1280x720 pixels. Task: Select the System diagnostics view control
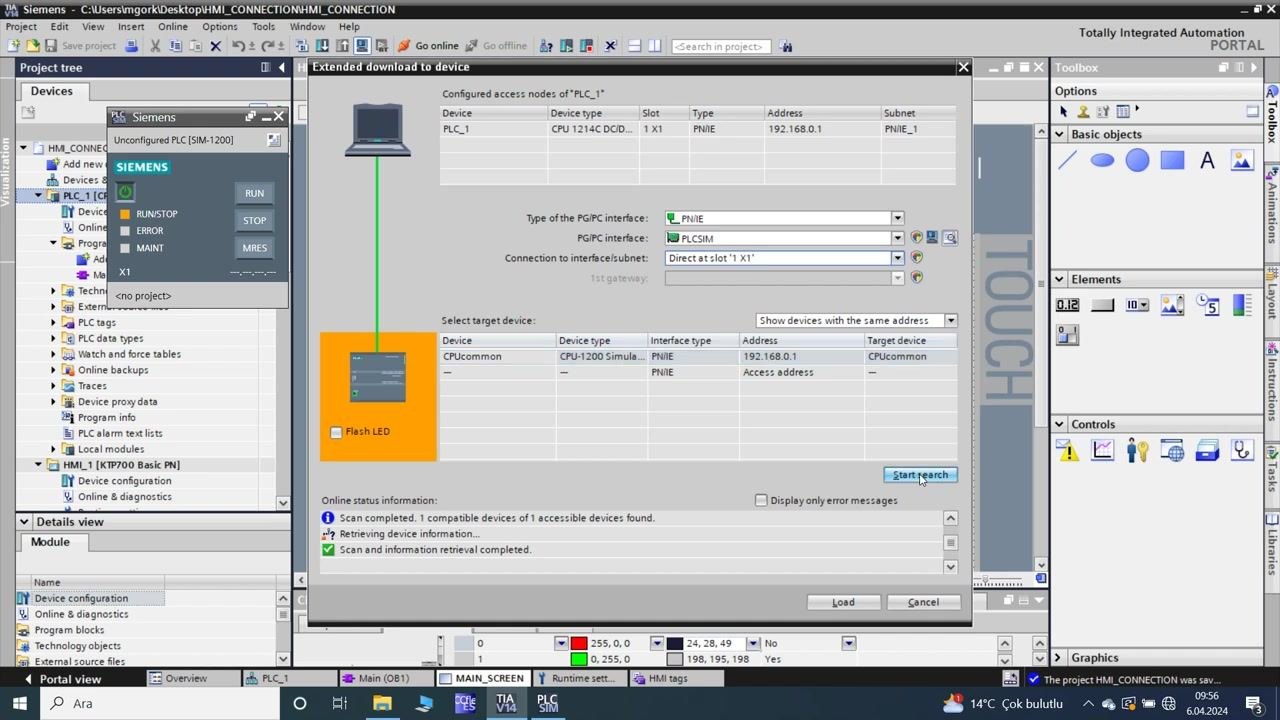click(1242, 451)
